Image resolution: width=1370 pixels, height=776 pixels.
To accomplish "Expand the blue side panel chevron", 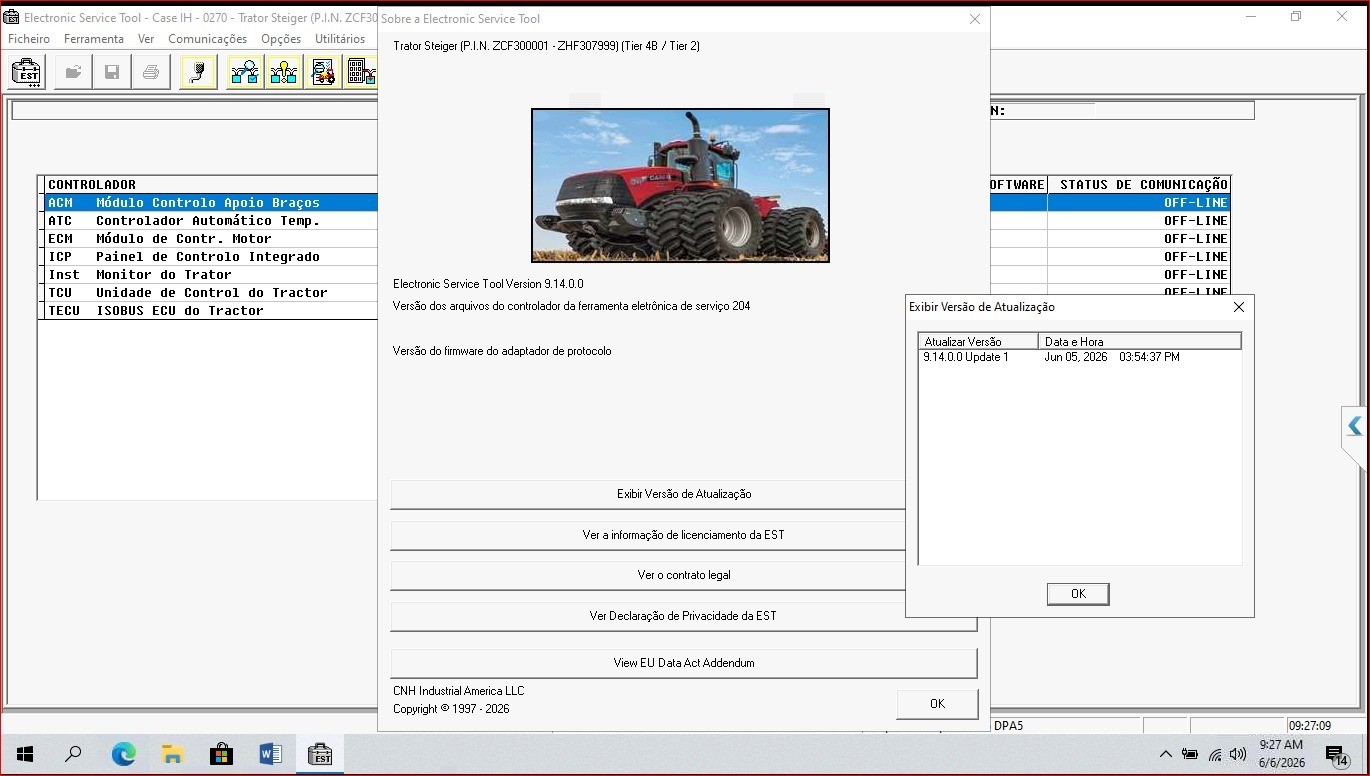I will [x=1355, y=427].
